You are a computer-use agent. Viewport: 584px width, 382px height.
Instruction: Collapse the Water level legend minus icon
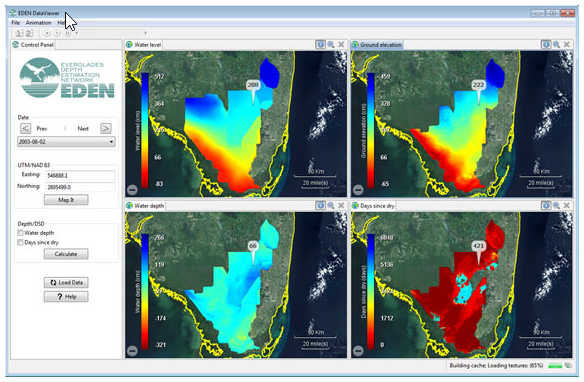pyautogui.click(x=132, y=190)
